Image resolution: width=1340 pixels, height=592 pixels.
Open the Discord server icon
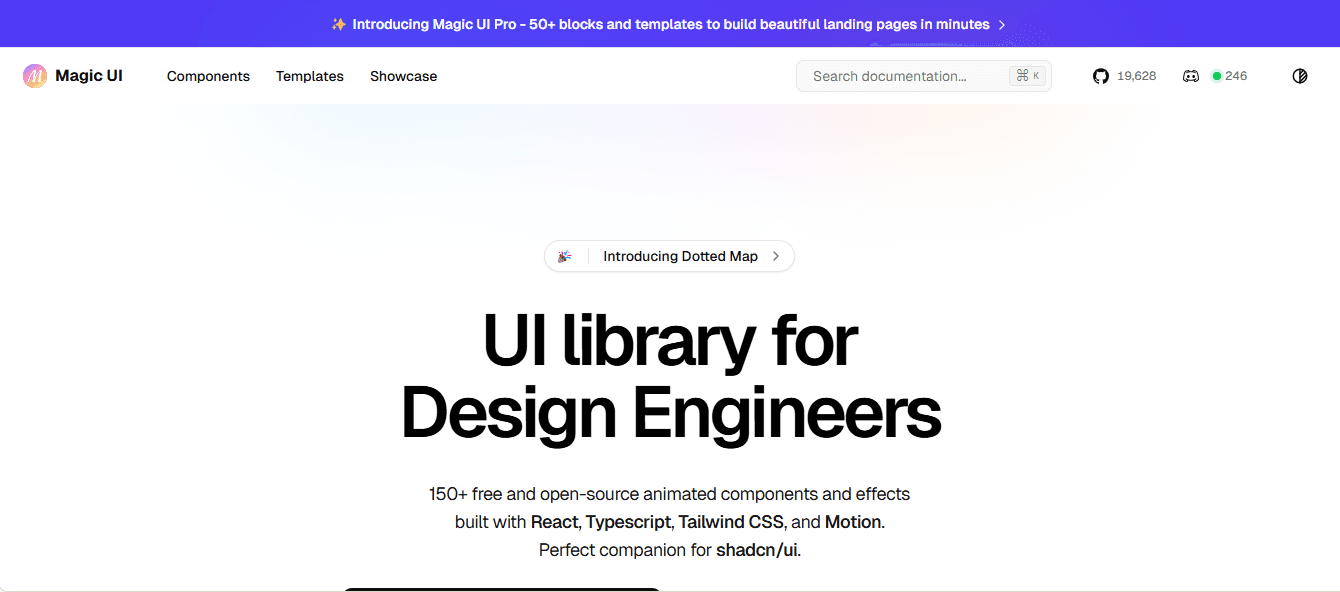click(x=1191, y=76)
